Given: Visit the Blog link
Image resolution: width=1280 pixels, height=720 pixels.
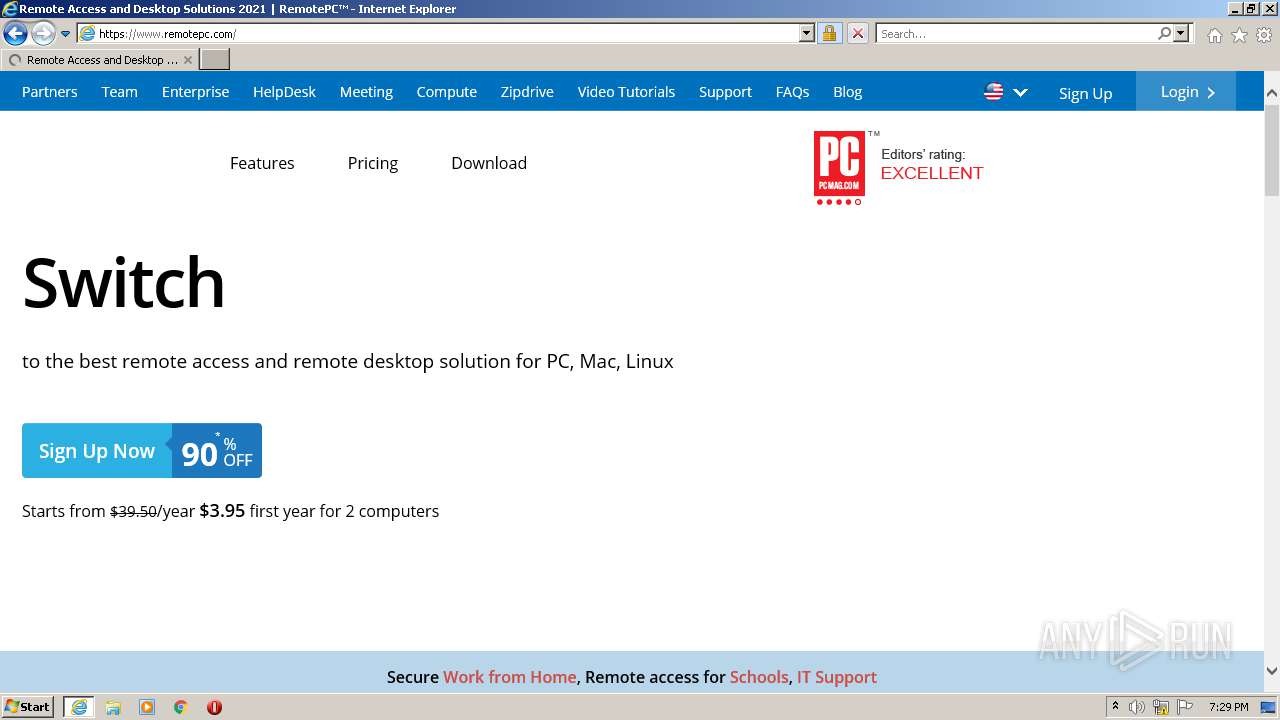Looking at the screenshot, I should (x=847, y=91).
